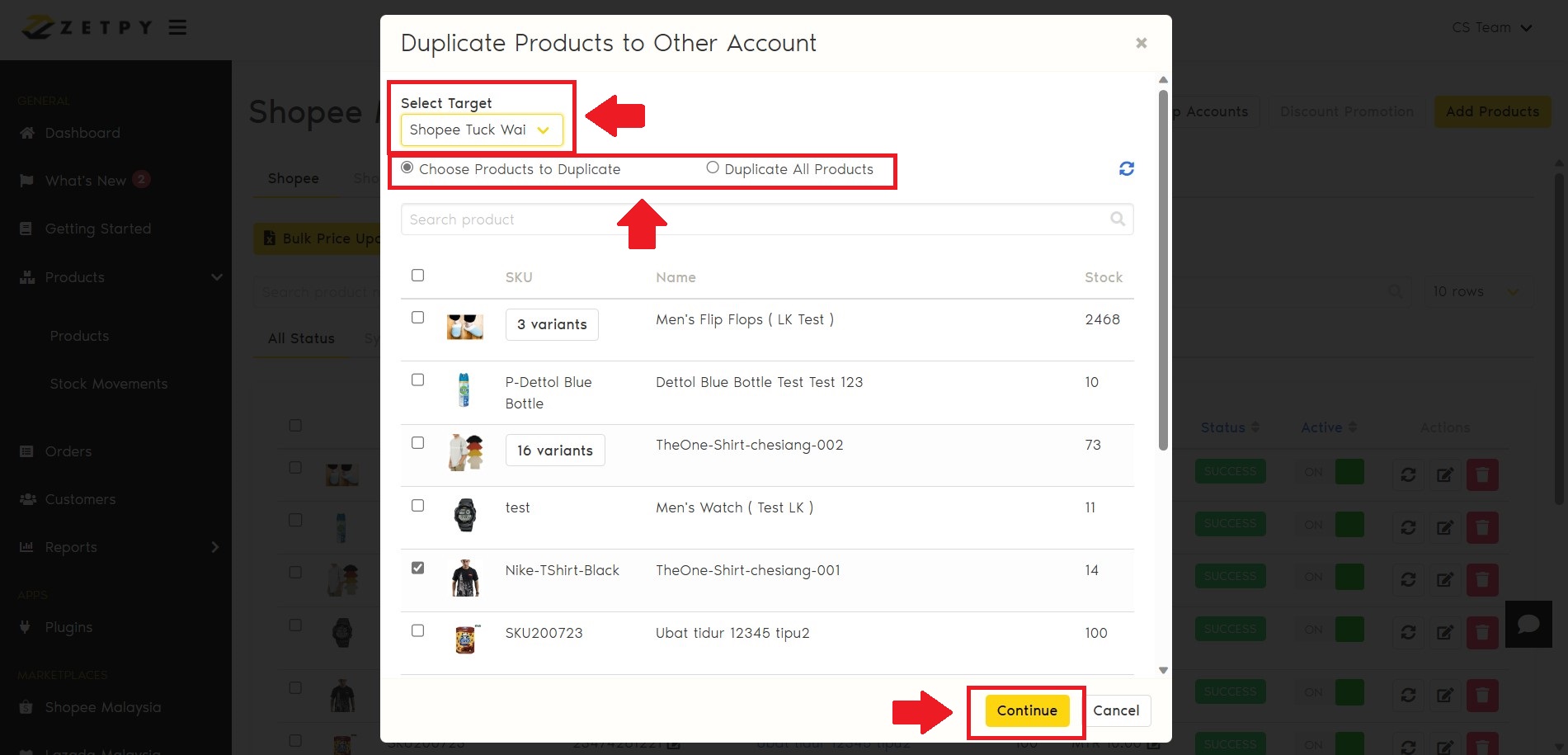
Task: Close the Duplicate Products dialog
Action: 1141,43
